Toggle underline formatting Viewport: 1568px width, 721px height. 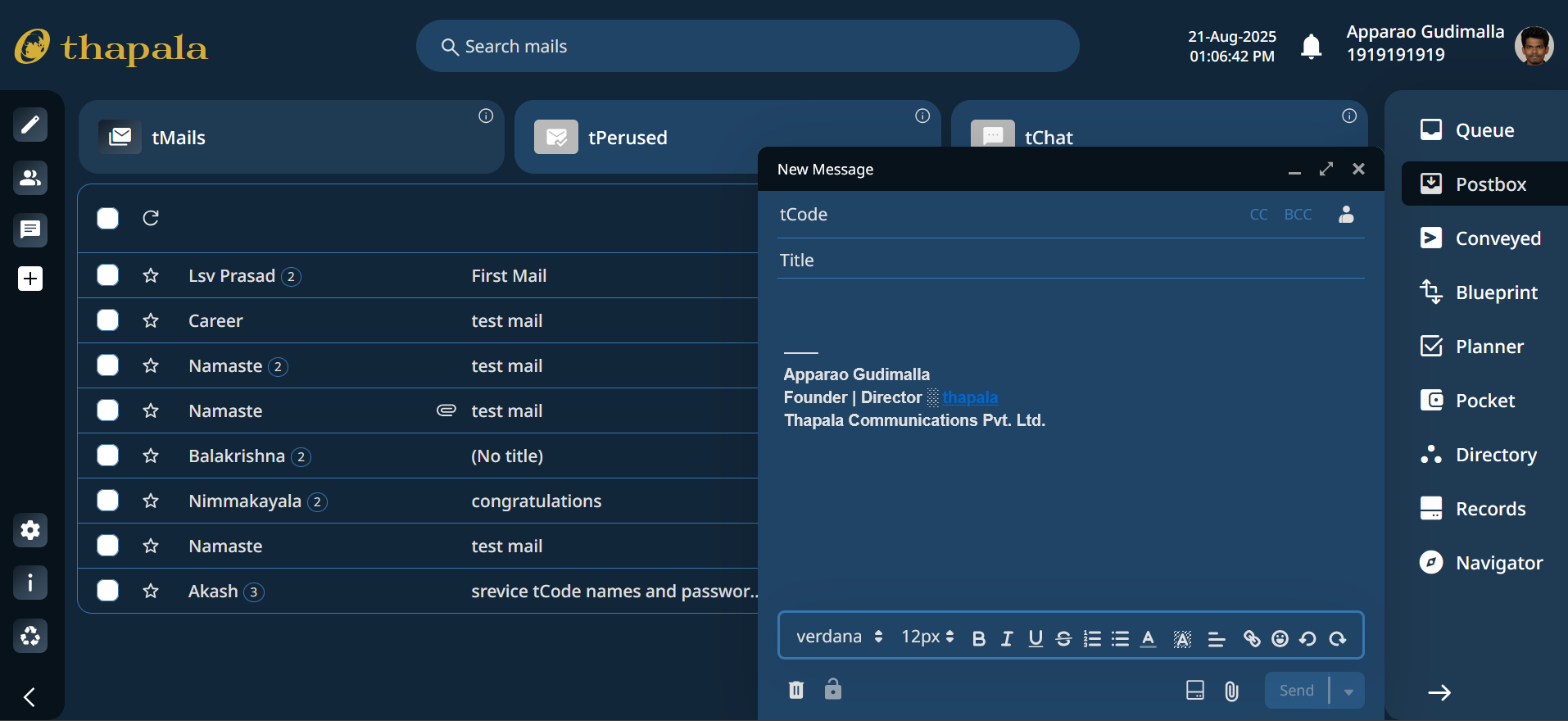pos(1036,639)
